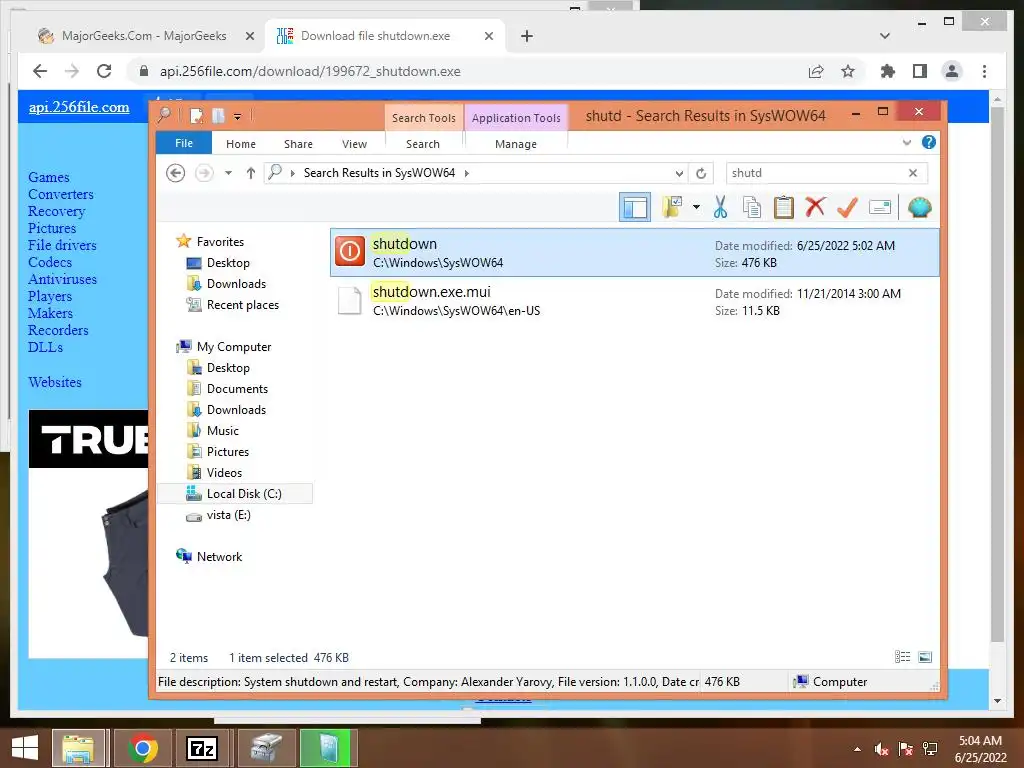Show hidden system tray icons
Viewport: 1024px width, 768px height.
coord(857,748)
